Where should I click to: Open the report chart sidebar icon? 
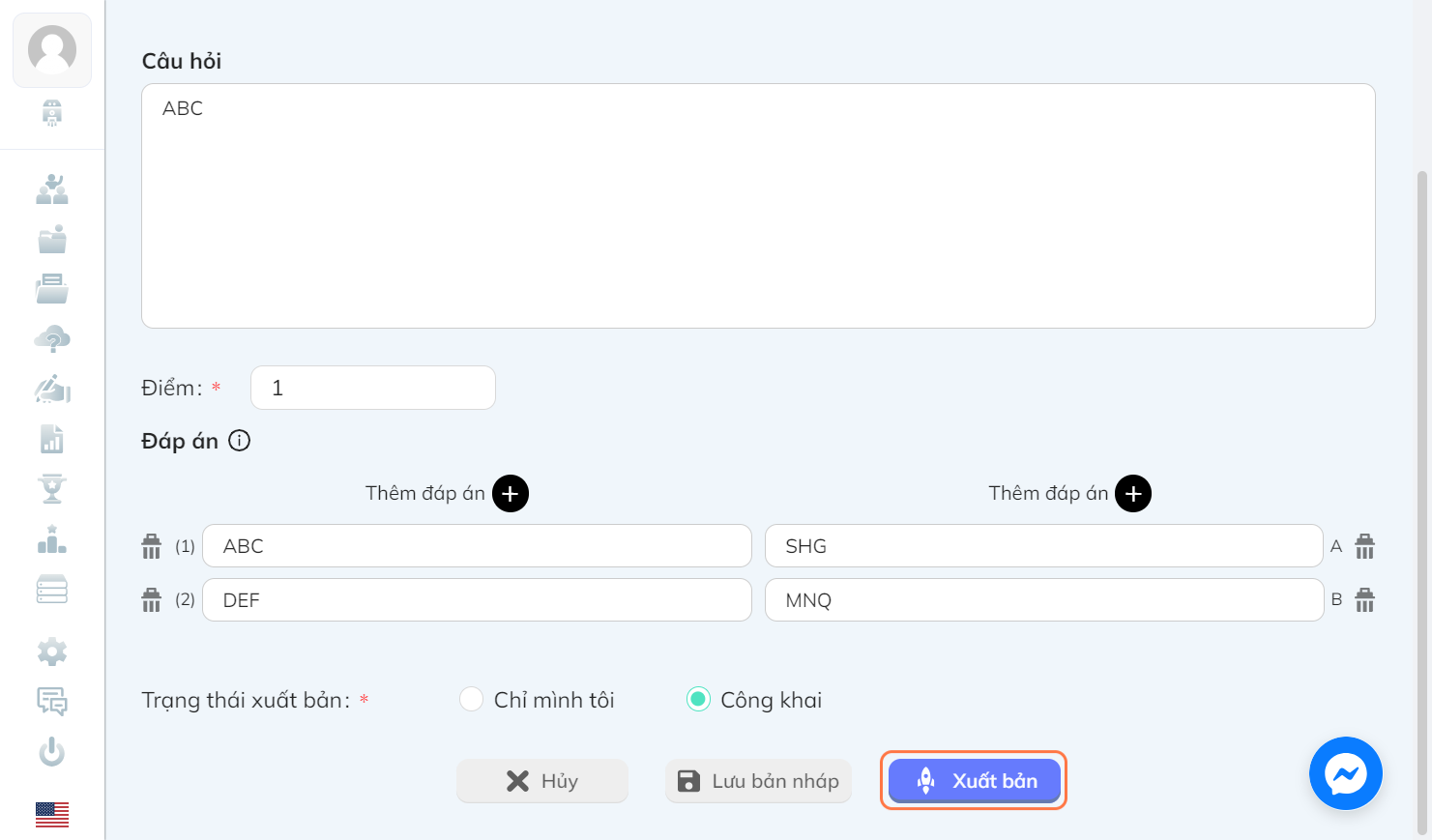(52, 439)
